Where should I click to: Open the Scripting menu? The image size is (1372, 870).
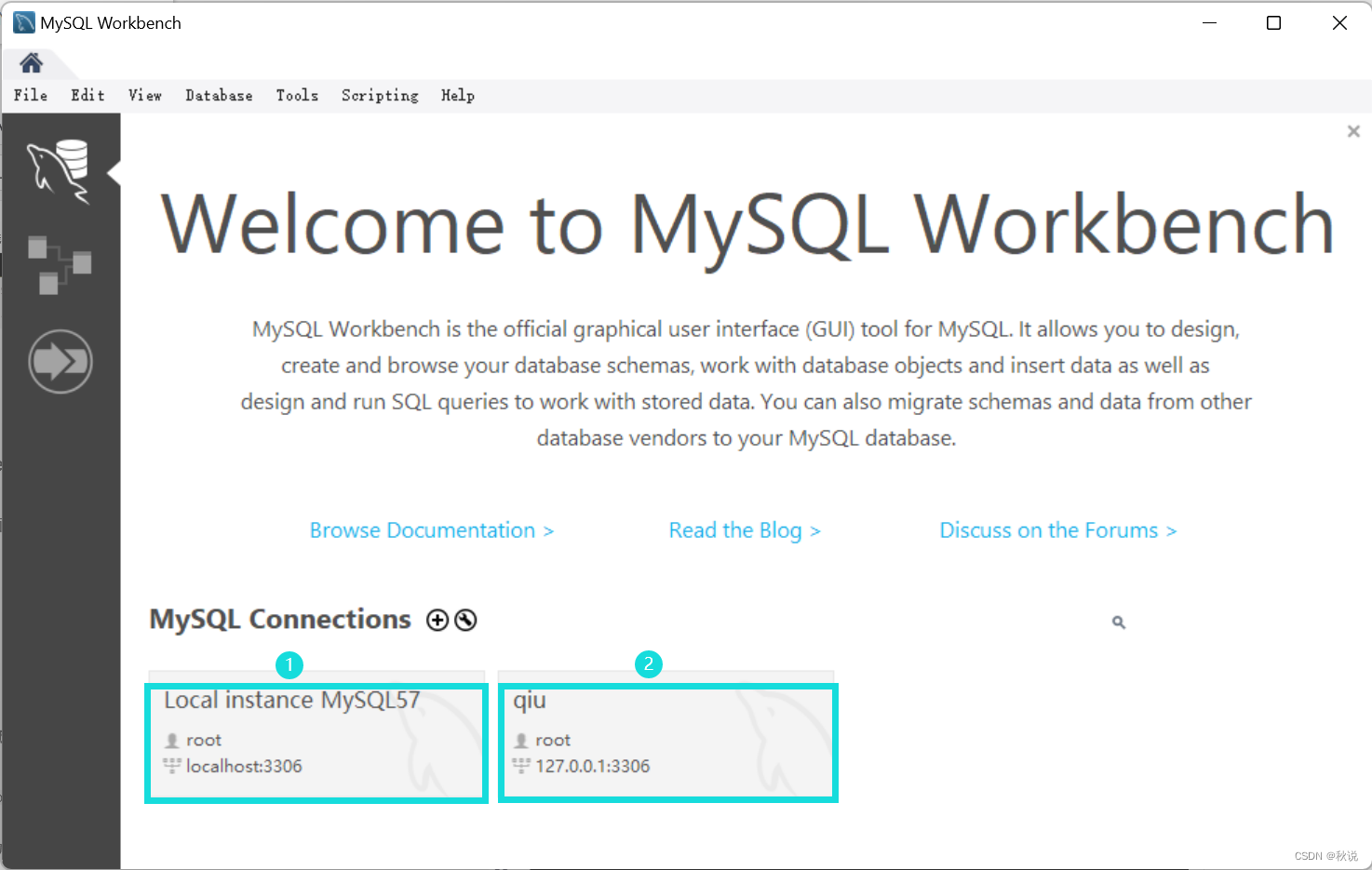380,95
